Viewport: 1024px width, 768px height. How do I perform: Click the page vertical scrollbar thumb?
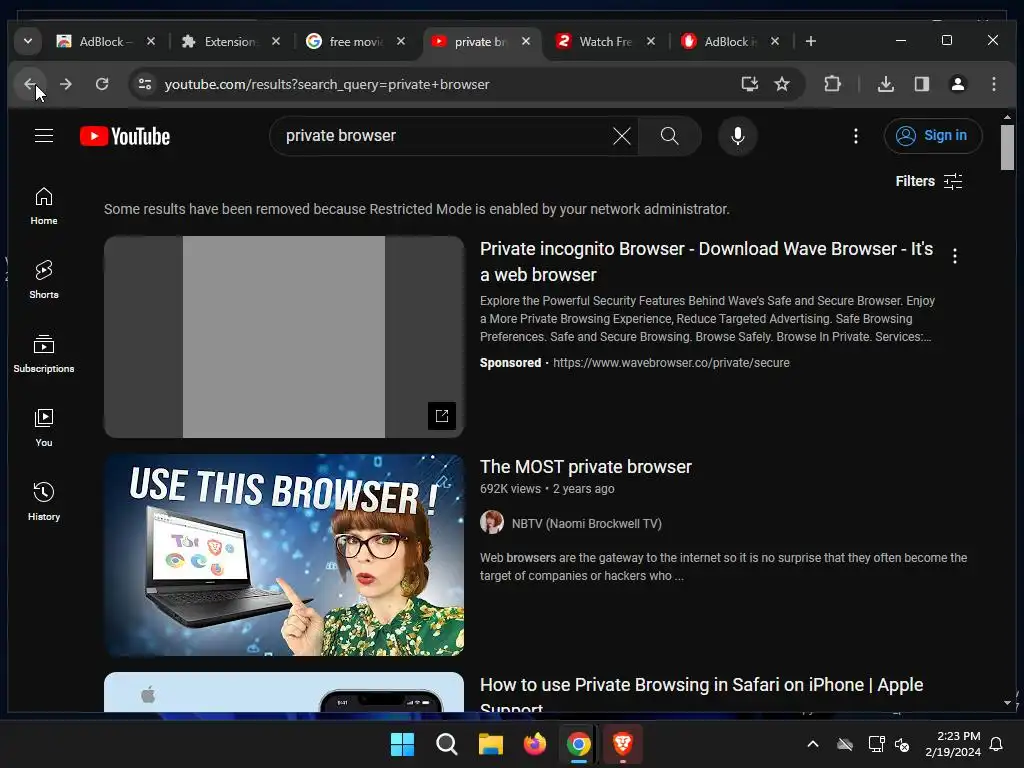(1007, 147)
